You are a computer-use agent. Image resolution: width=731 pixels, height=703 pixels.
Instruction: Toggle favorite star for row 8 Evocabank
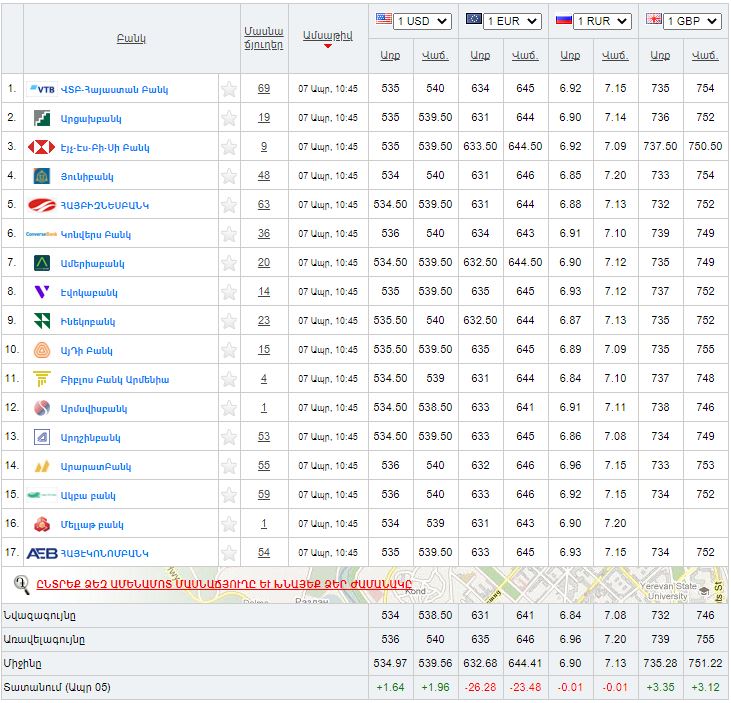click(229, 292)
